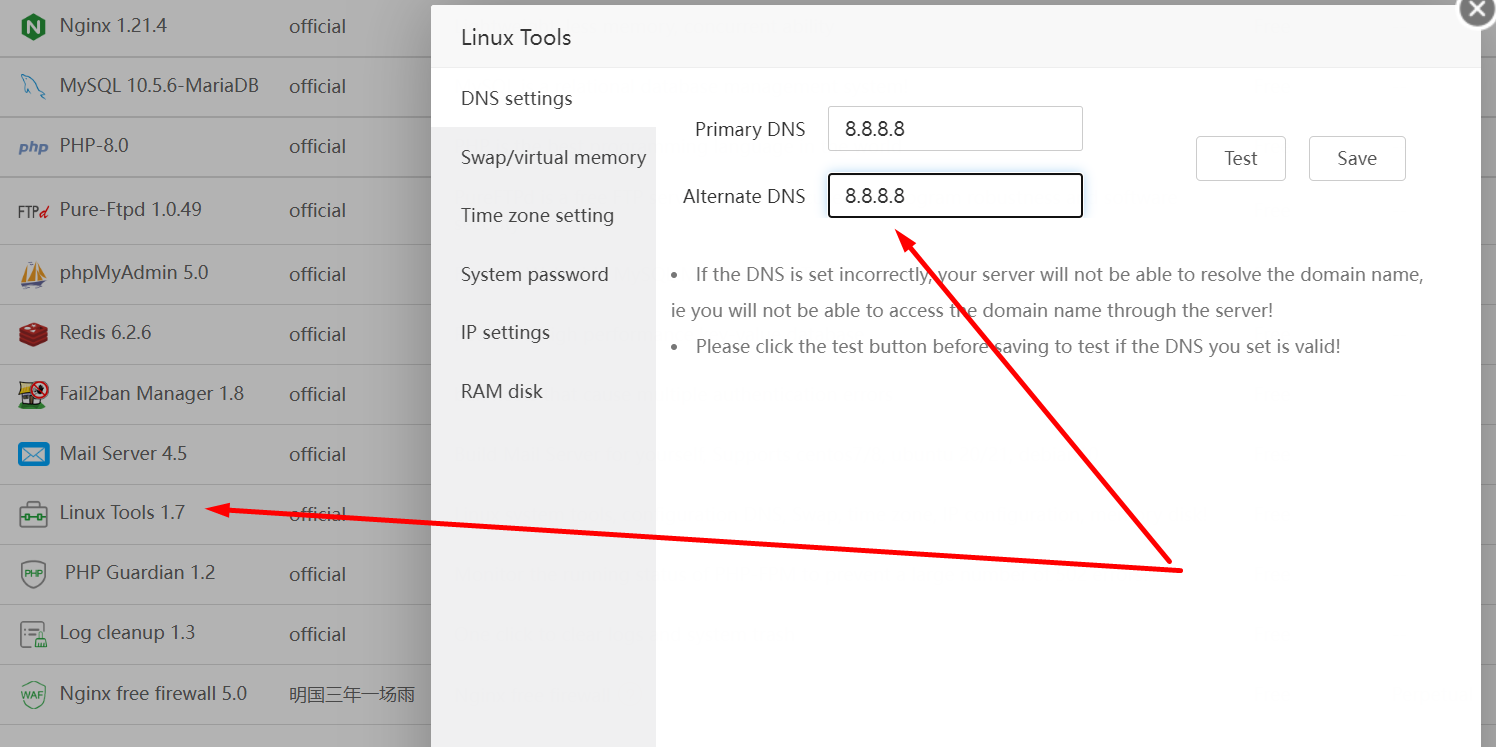
Task: Click the MySQL MariaDB dolphin icon
Action: pos(33,87)
